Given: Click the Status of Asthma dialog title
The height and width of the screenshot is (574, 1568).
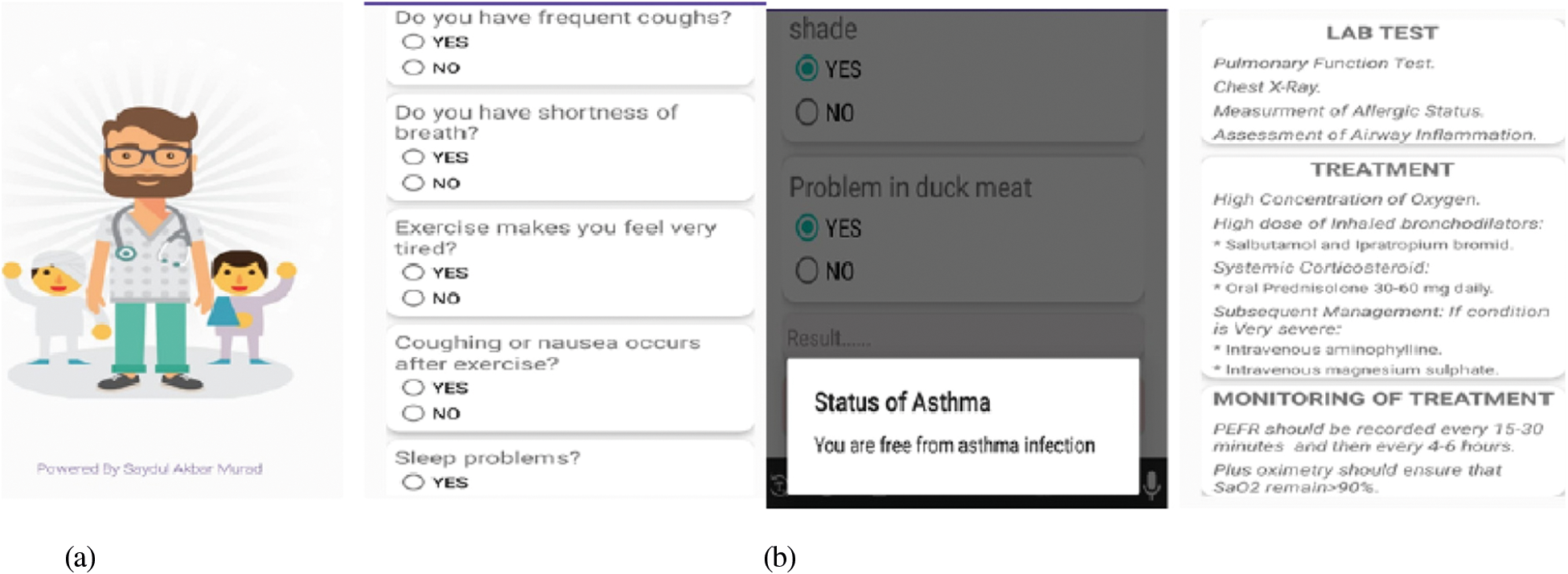Looking at the screenshot, I should (x=901, y=402).
